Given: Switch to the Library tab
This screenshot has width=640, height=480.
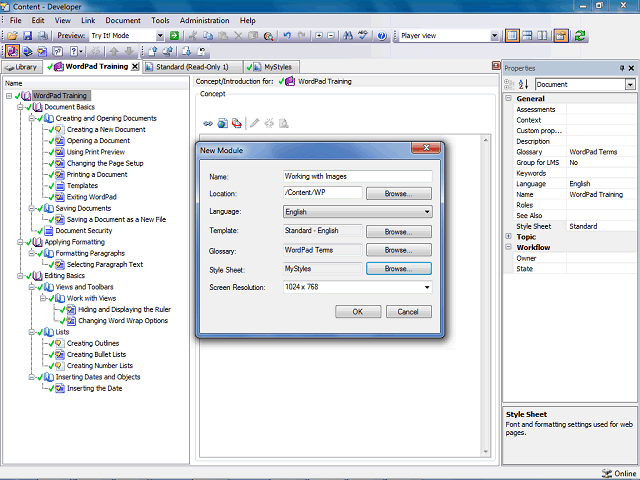Looking at the screenshot, I should point(22,67).
